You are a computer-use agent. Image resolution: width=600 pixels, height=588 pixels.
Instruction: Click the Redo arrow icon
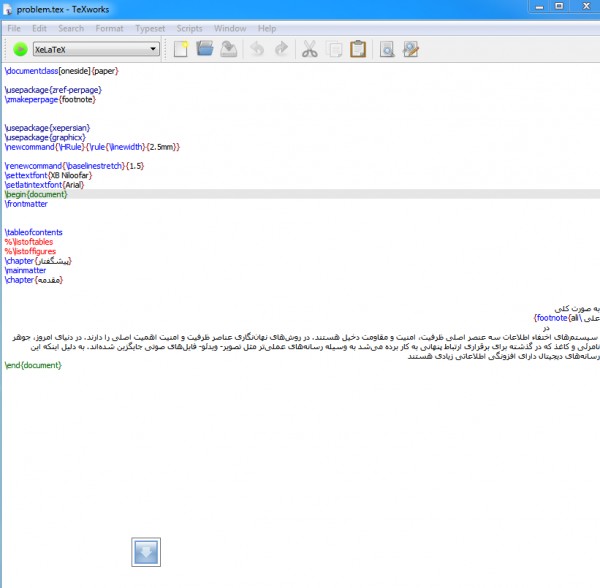tap(281, 49)
